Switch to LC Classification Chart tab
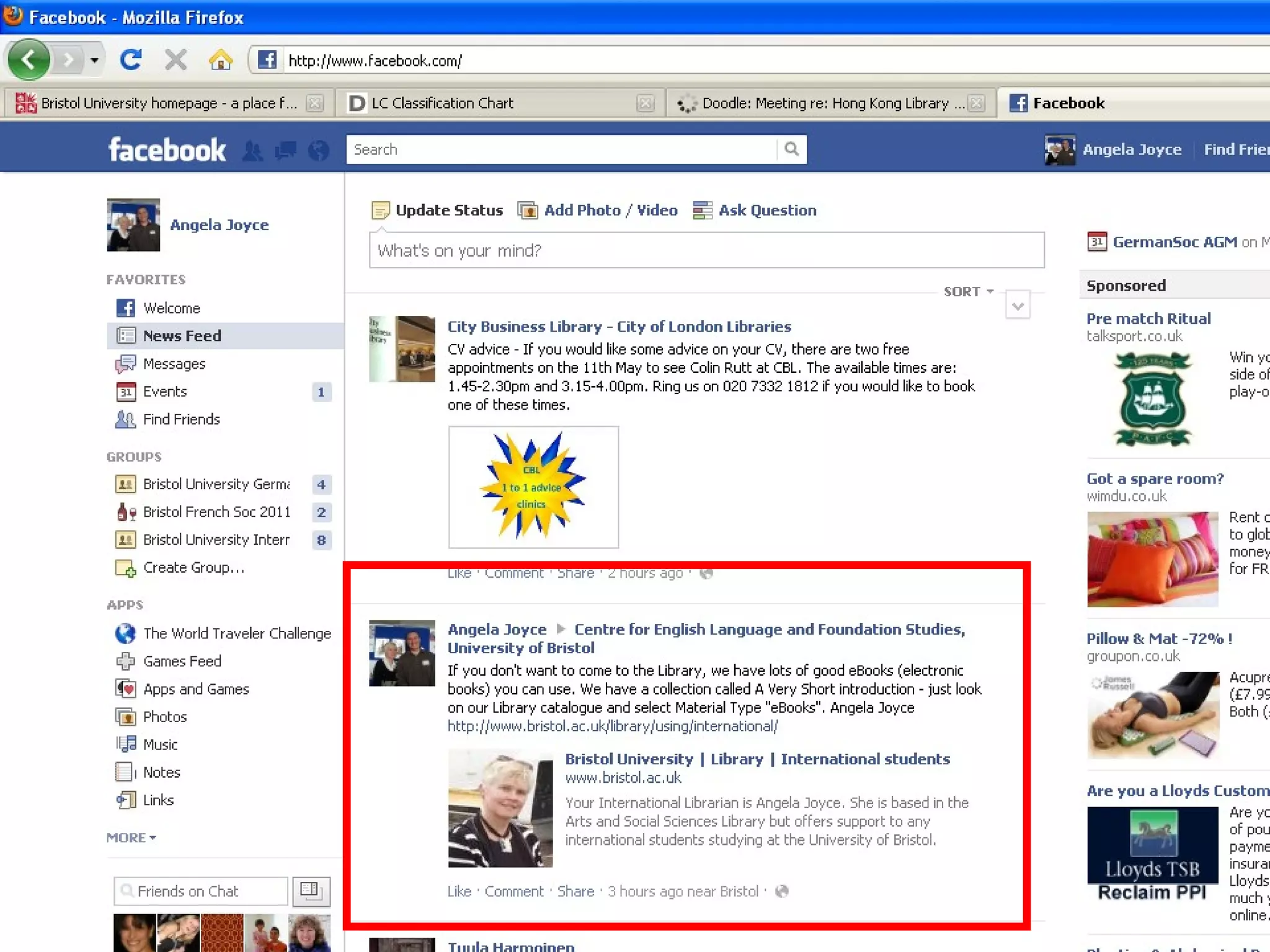Viewport: 1270px width, 952px height. click(442, 103)
